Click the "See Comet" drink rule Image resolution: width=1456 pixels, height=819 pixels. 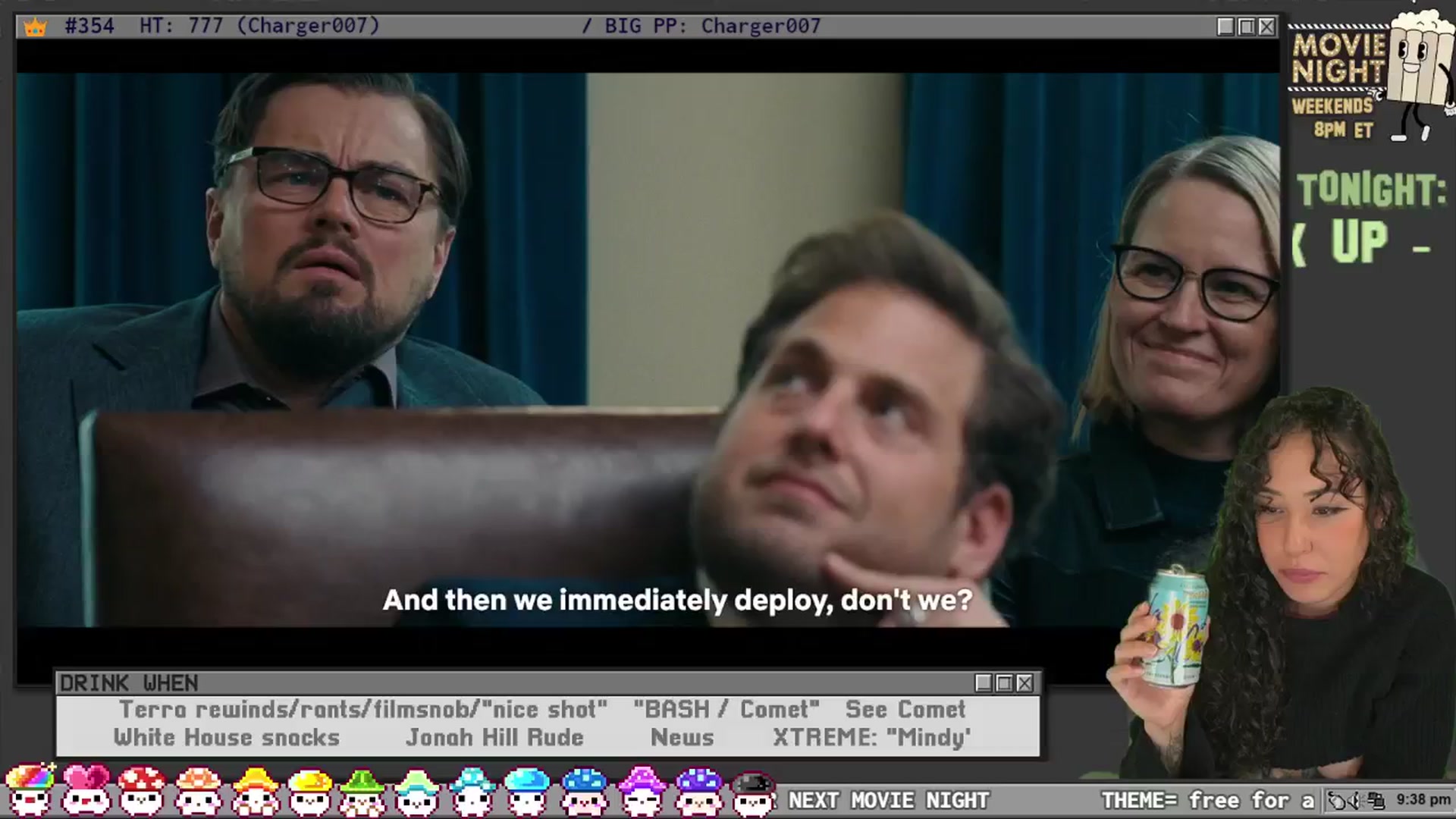point(905,709)
